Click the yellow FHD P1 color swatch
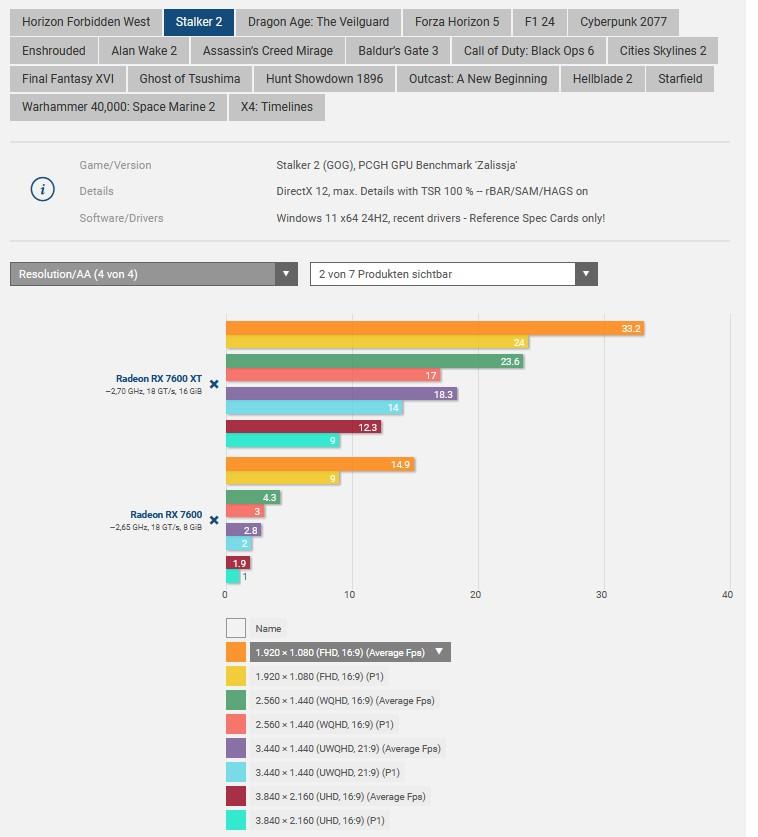 pos(236,676)
